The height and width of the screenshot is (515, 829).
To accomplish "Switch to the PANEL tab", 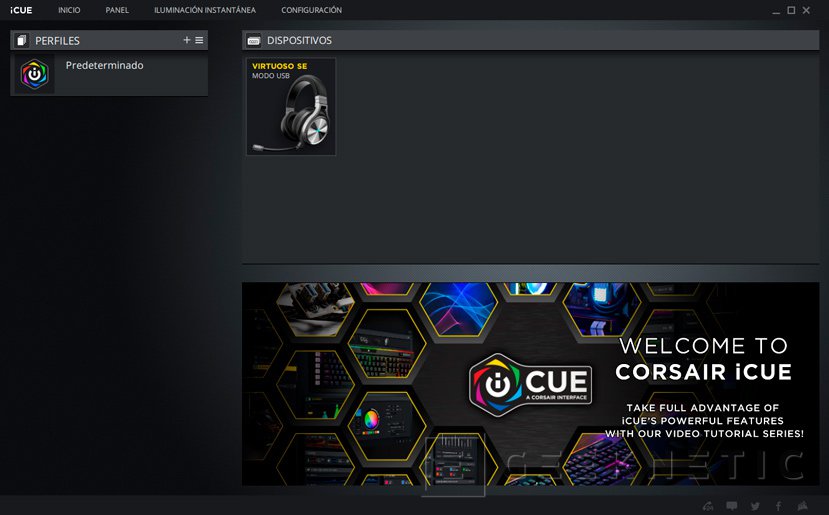I will click(117, 10).
